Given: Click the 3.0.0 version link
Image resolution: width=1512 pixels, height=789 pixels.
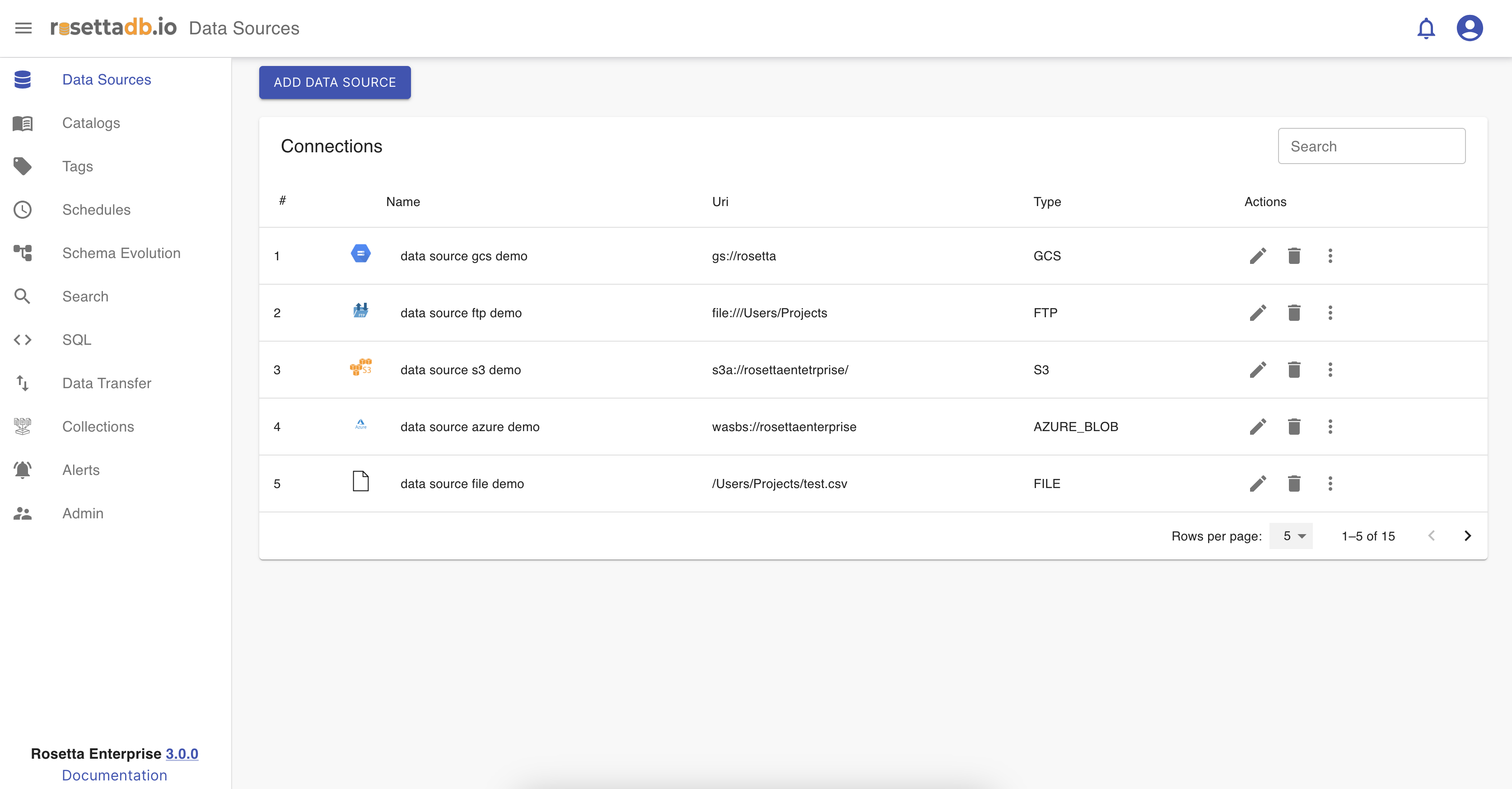Looking at the screenshot, I should pos(182,754).
